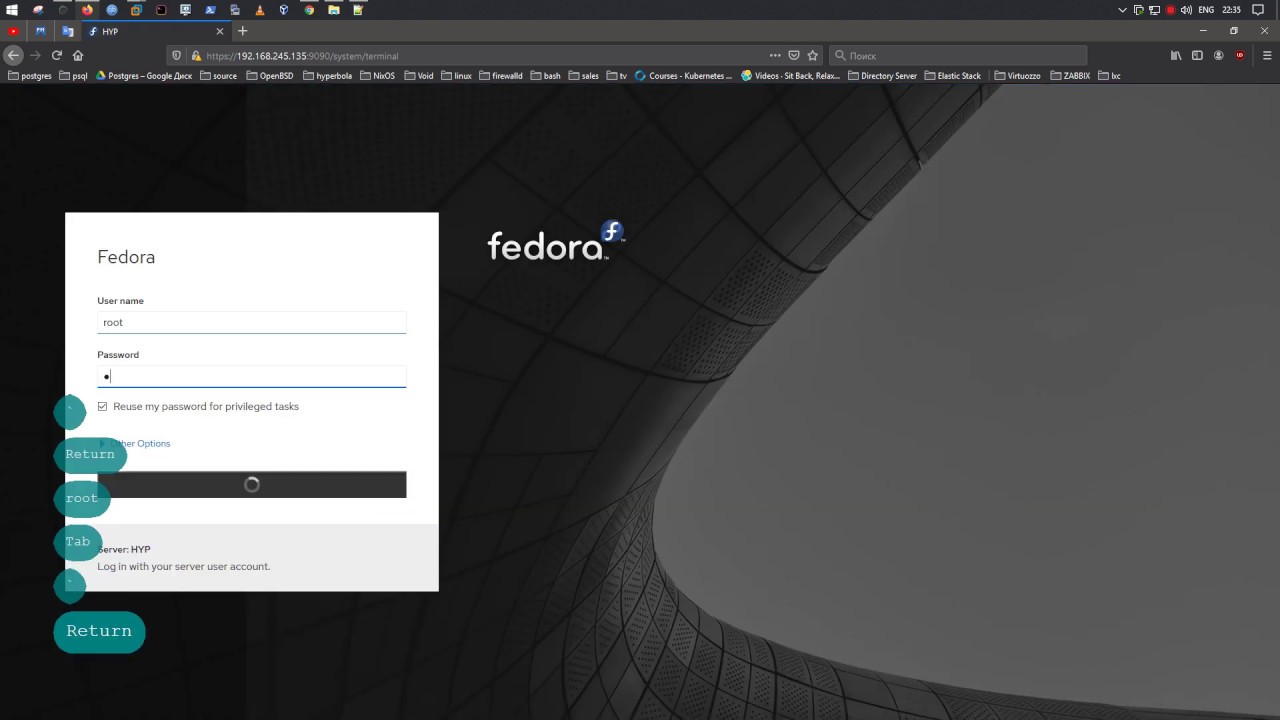Click the Password field

[251, 376]
